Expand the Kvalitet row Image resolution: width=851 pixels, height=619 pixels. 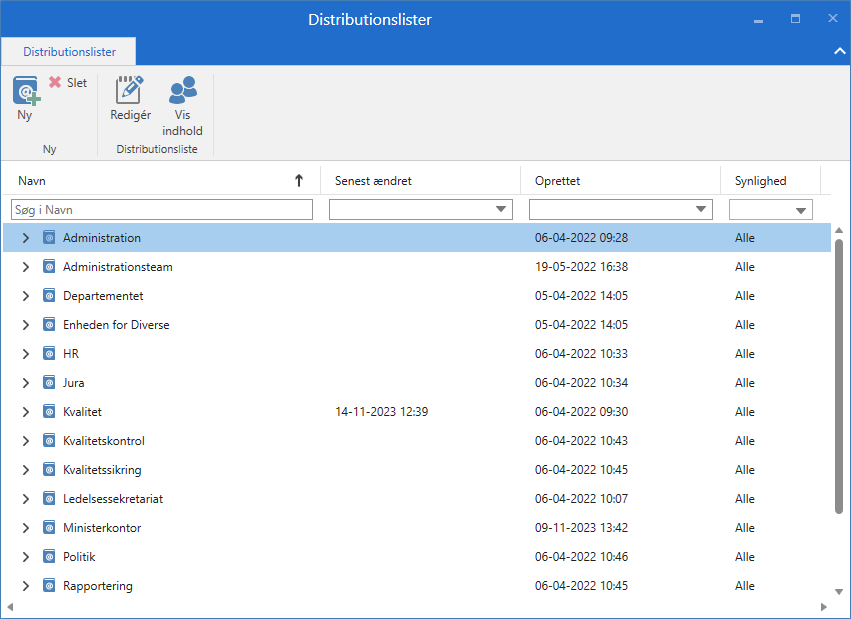(x=26, y=412)
